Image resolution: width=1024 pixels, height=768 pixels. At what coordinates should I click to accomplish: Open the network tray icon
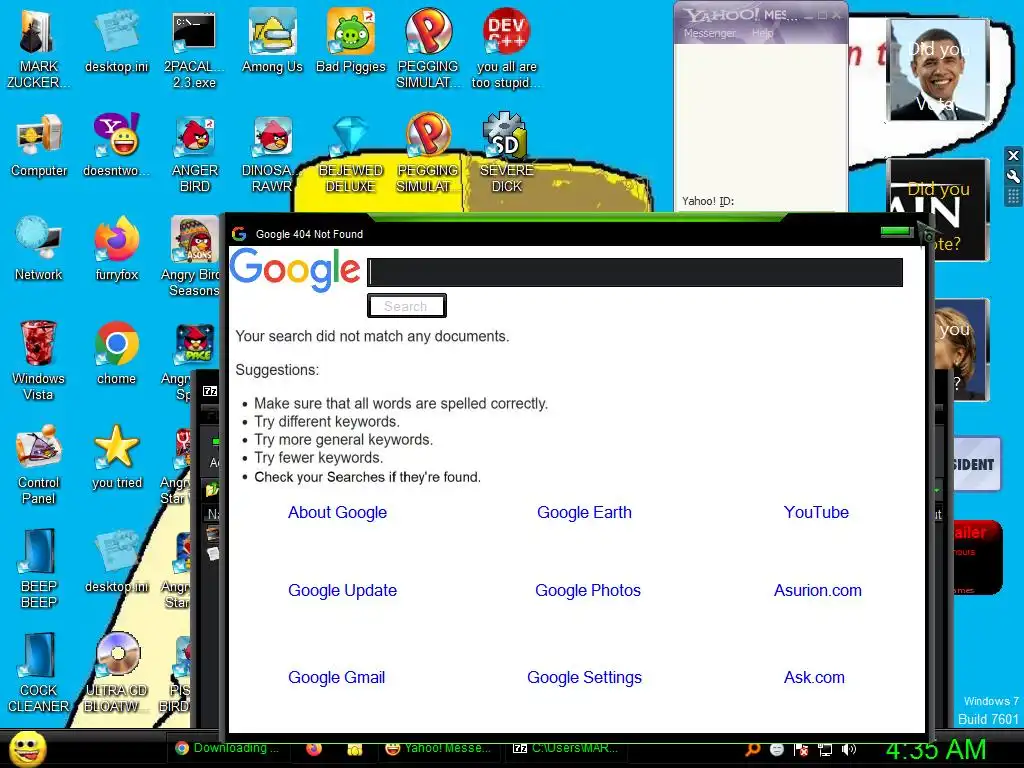point(825,750)
